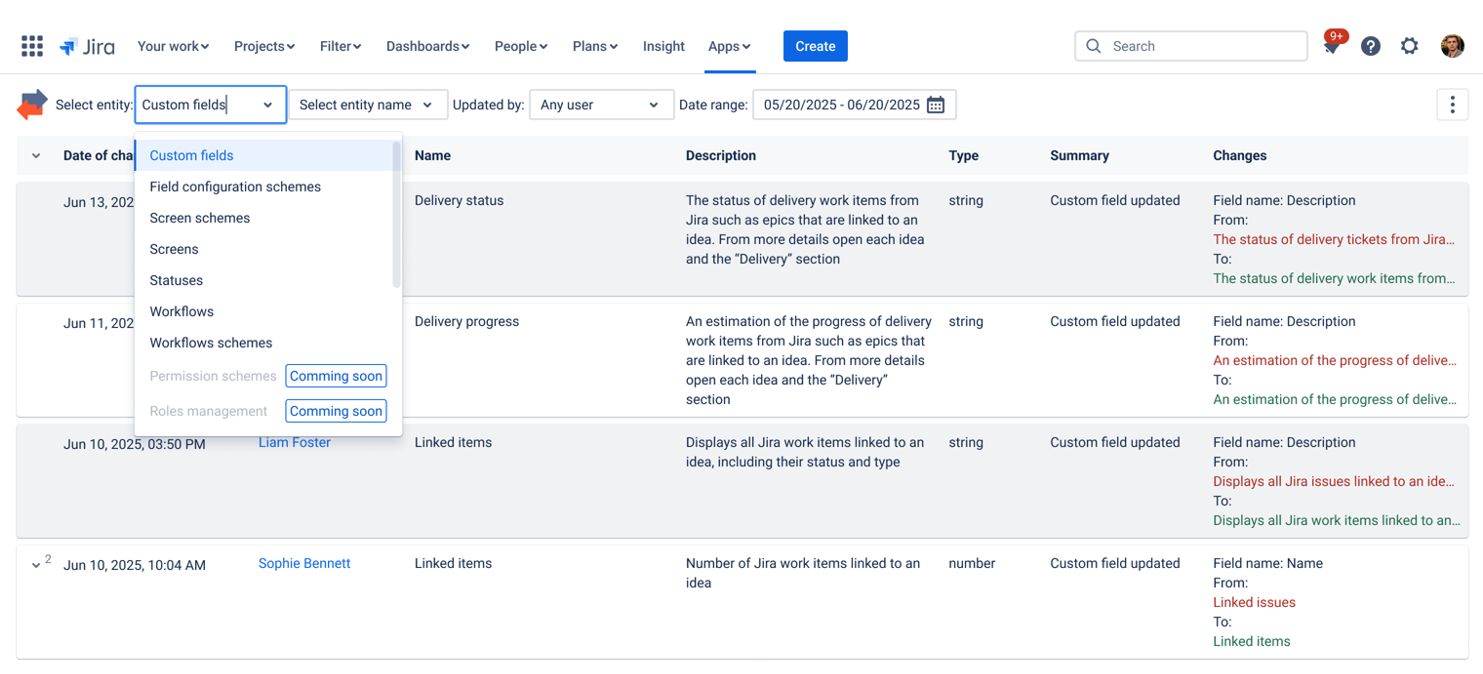Expand the Jun 10 row with 2 changes
This screenshot has width=1483, height=674.
click(x=36, y=563)
